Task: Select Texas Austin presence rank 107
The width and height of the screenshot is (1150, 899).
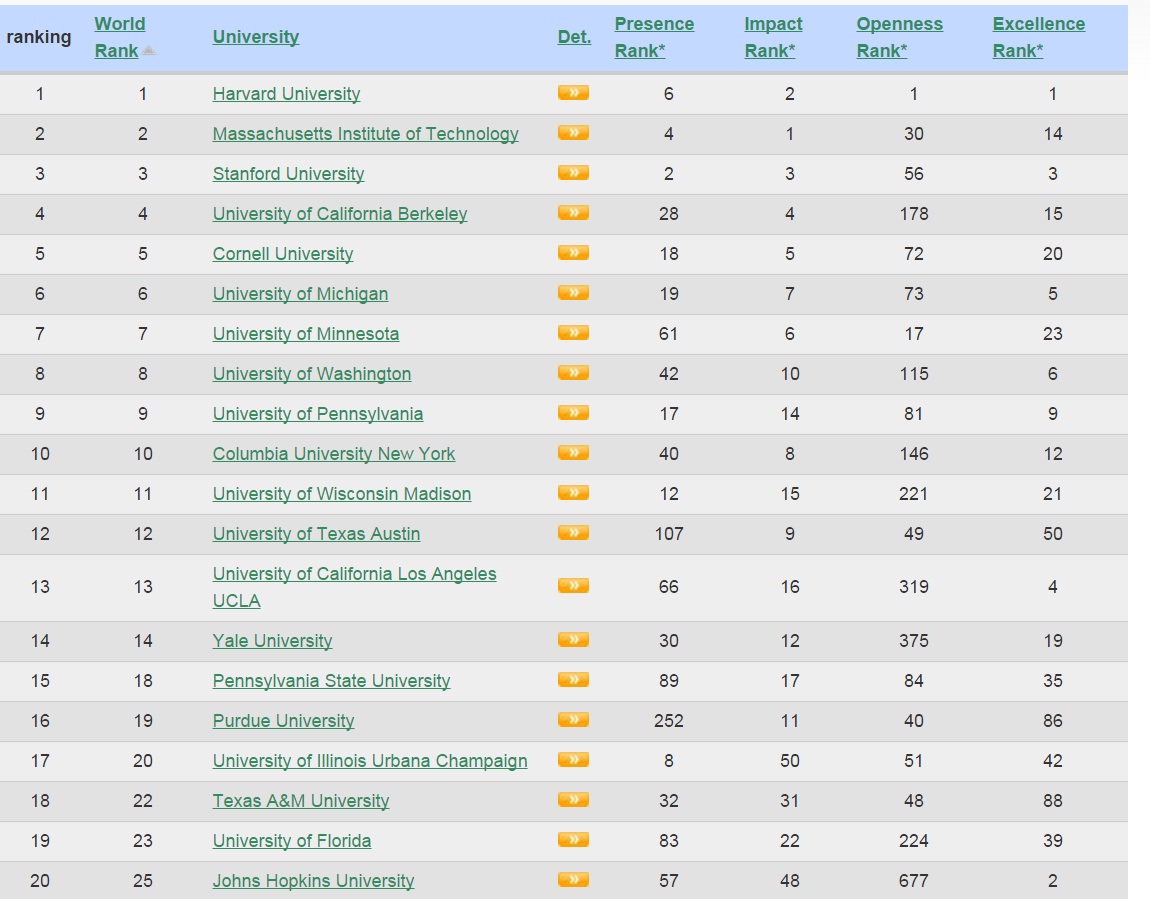Action: tap(669, 534)
